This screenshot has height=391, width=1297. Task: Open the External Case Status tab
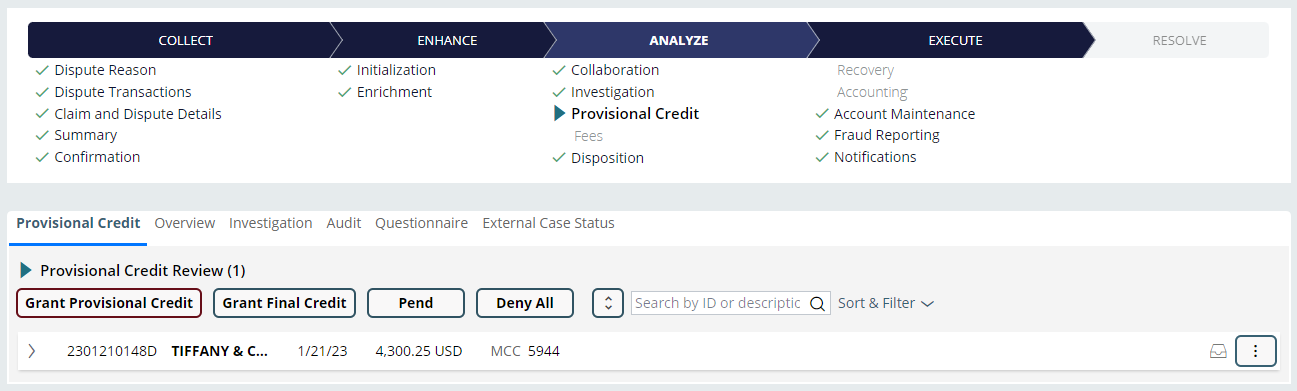(x=549, y=223)
